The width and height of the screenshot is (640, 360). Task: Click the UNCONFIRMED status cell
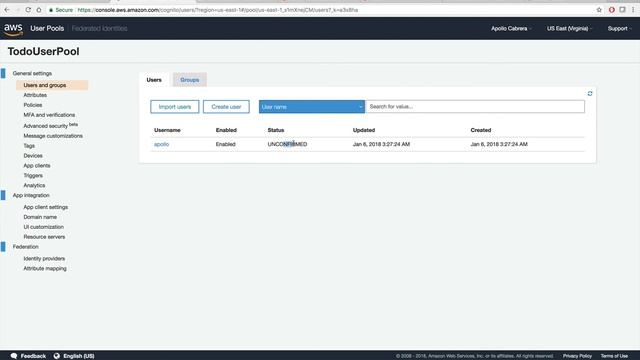point(287,144)
